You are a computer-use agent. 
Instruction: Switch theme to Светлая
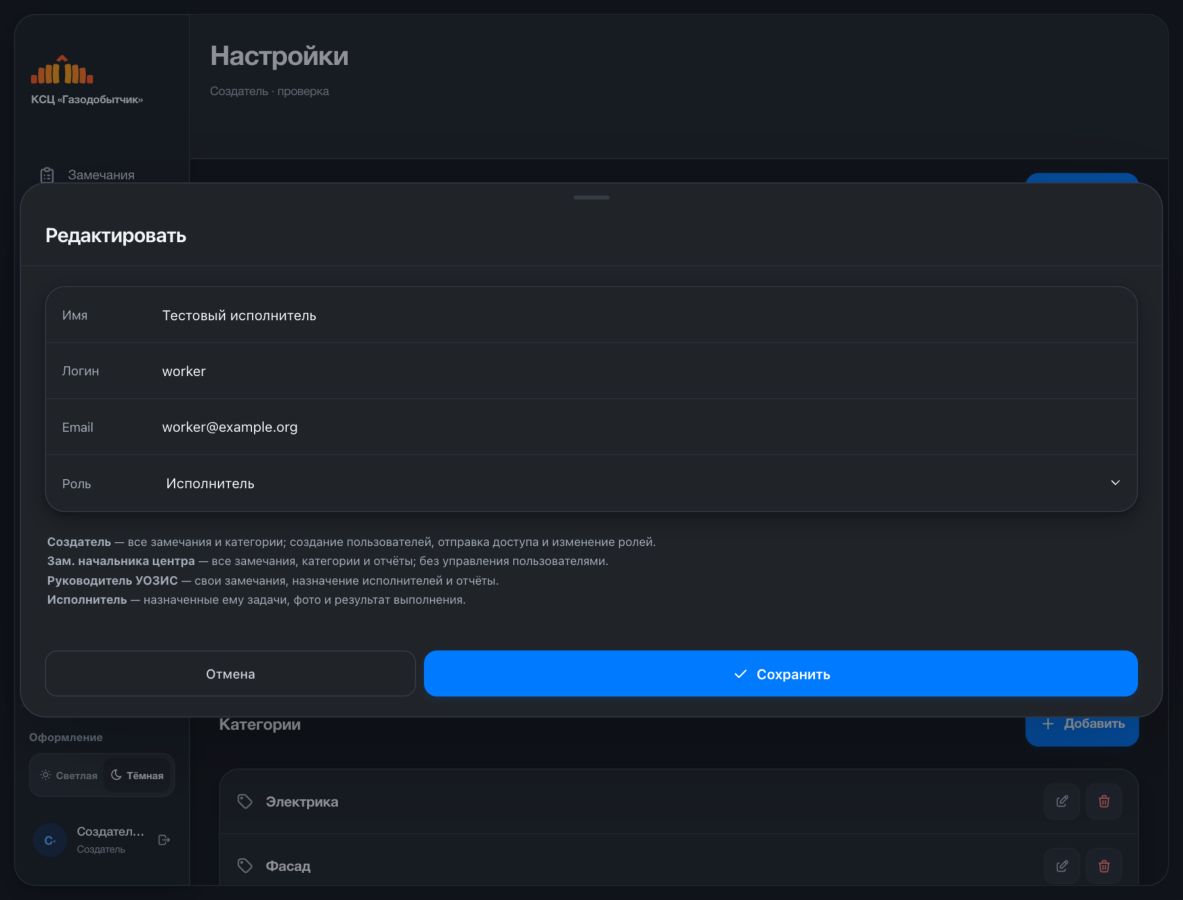tap(68, 776)
